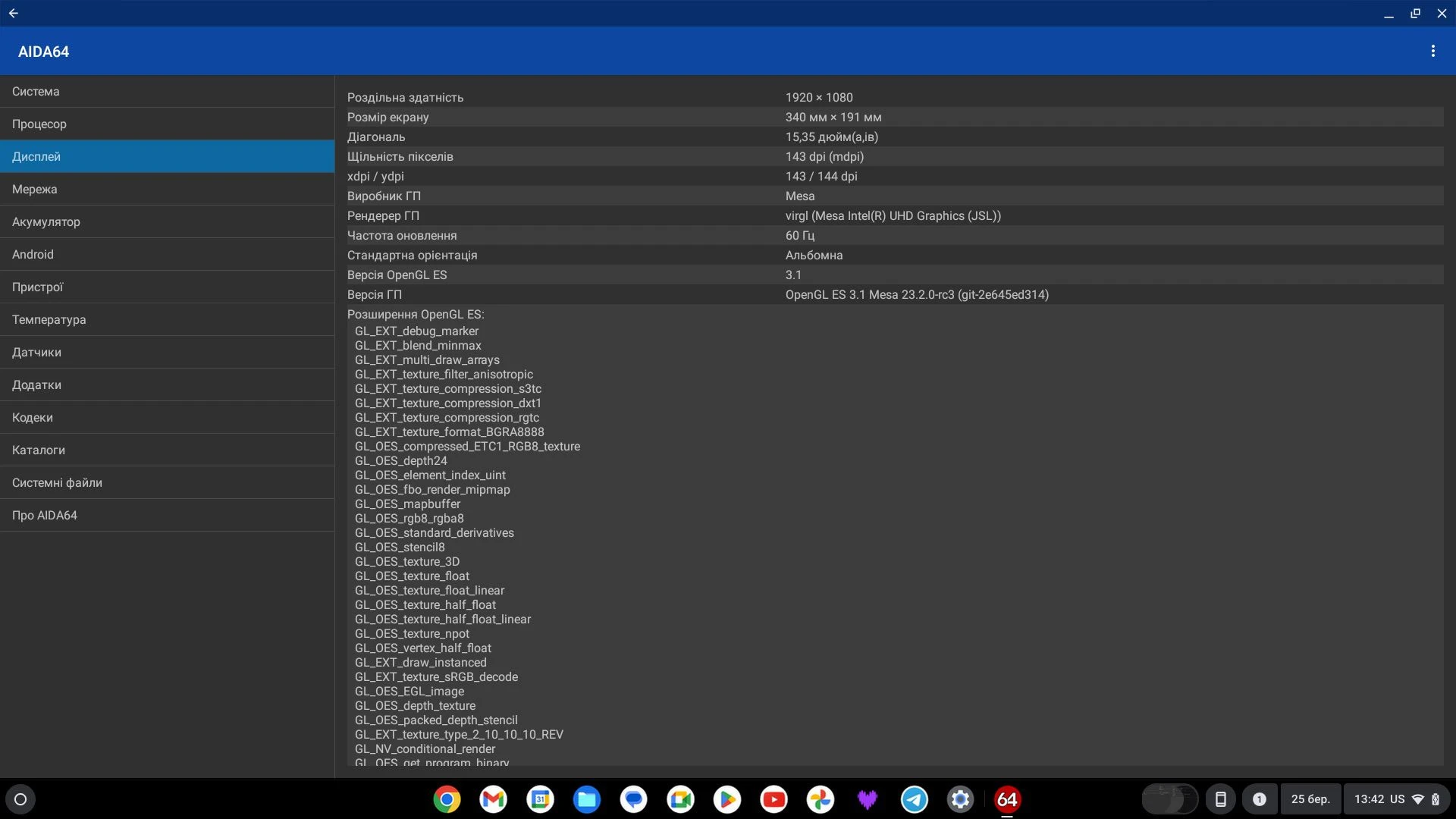The image size is (1456, 819).
Task: Open the calendar date 25 бер.
Action: tap(1310, 799)
